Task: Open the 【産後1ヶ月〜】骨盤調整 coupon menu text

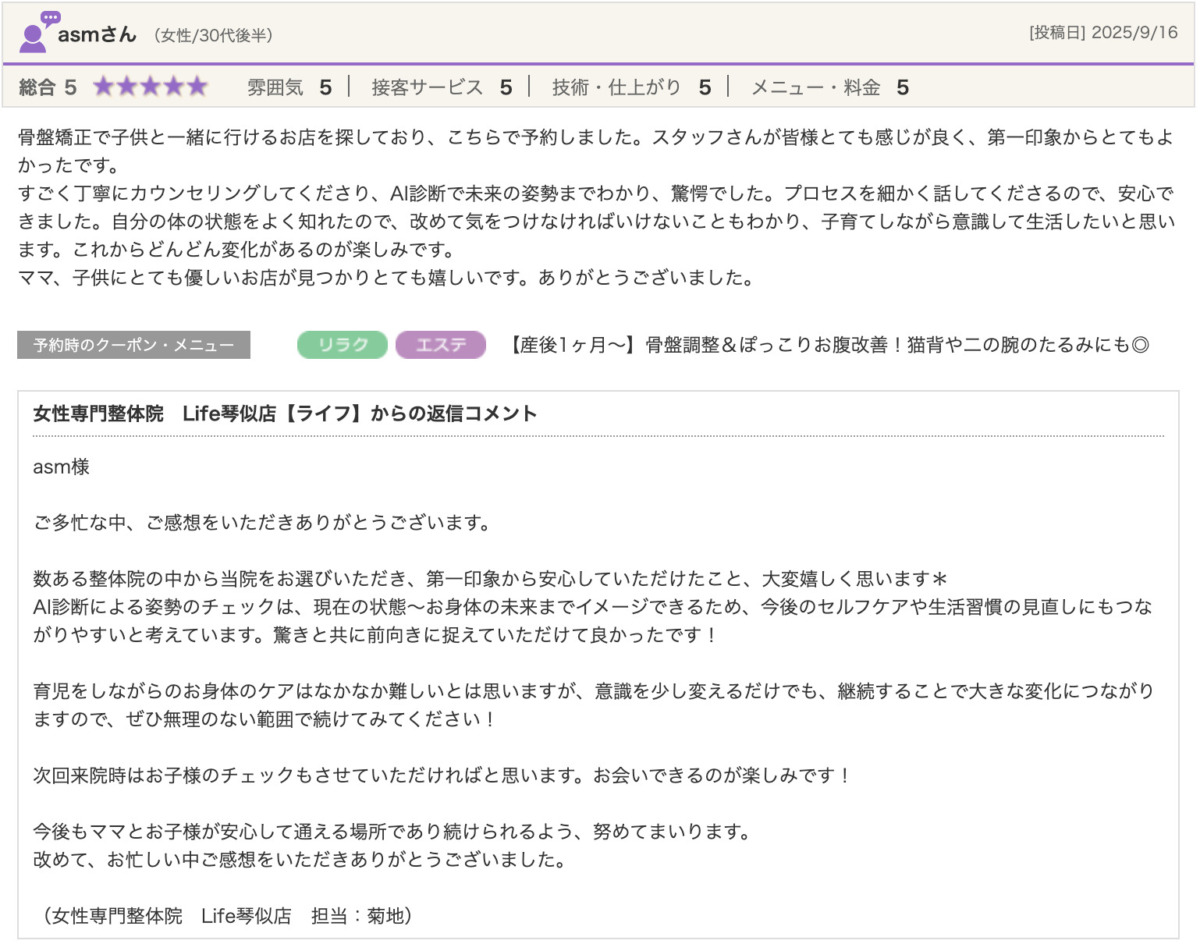Action: (828, 345)
